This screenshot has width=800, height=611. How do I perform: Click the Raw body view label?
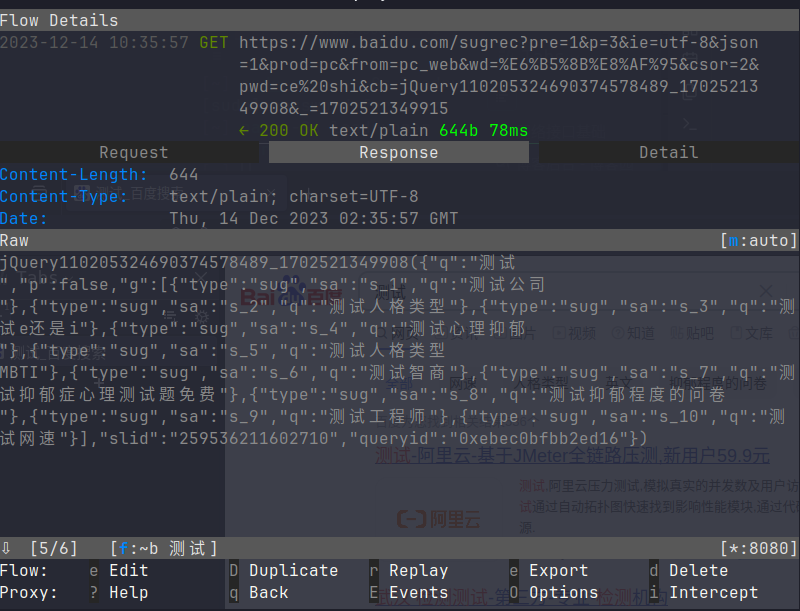click(15, 241)
